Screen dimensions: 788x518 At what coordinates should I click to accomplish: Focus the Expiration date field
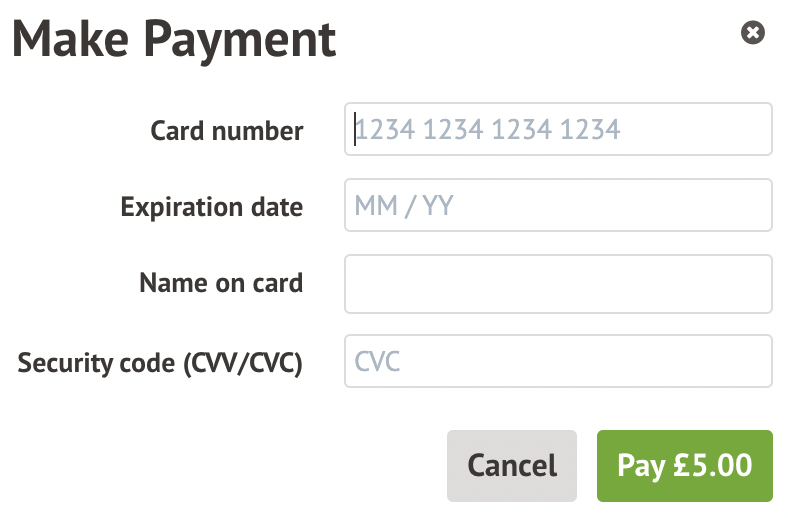(x=558, y=206)
